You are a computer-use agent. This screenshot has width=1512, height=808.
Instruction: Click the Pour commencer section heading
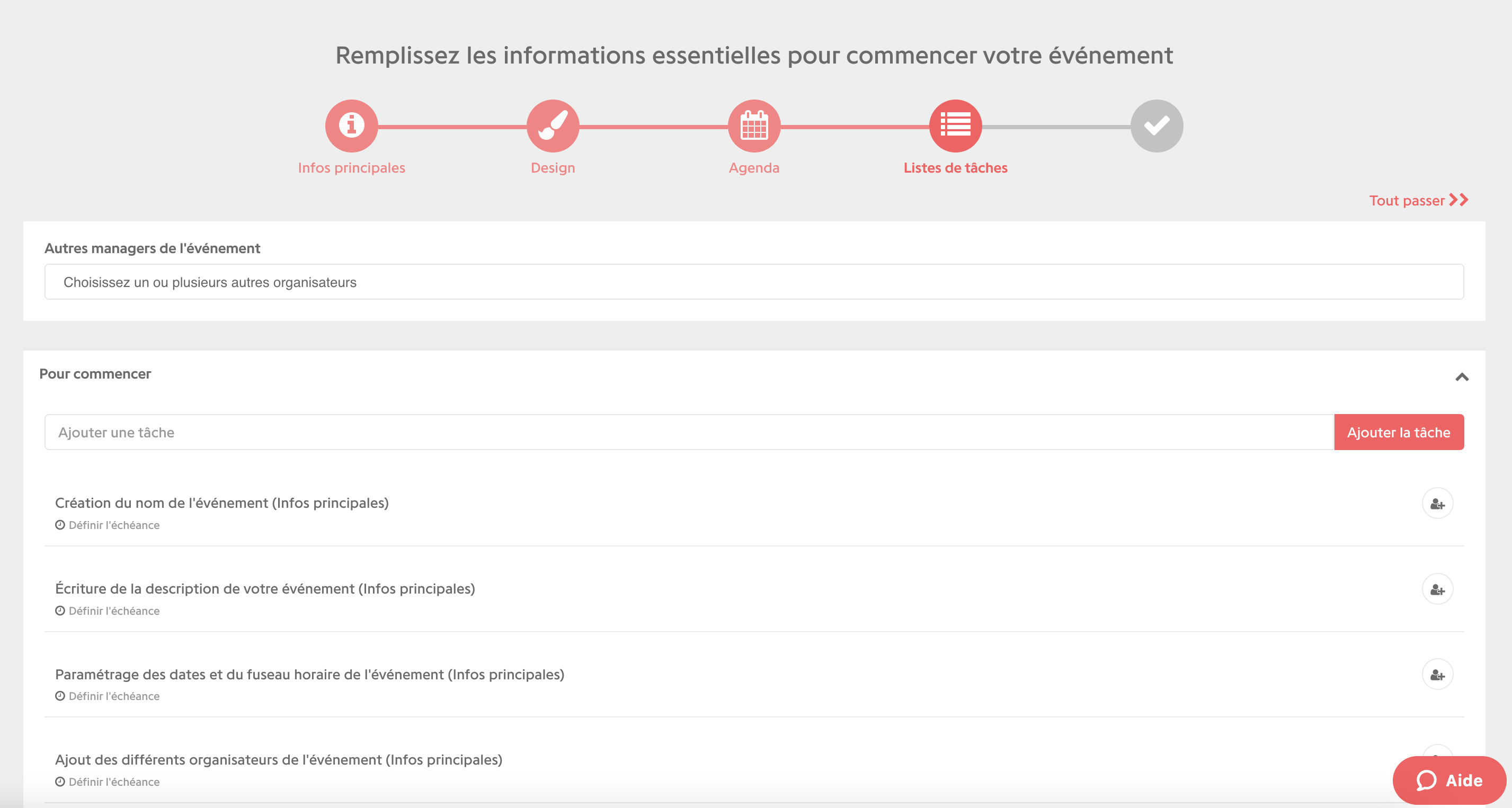point(95,374)
